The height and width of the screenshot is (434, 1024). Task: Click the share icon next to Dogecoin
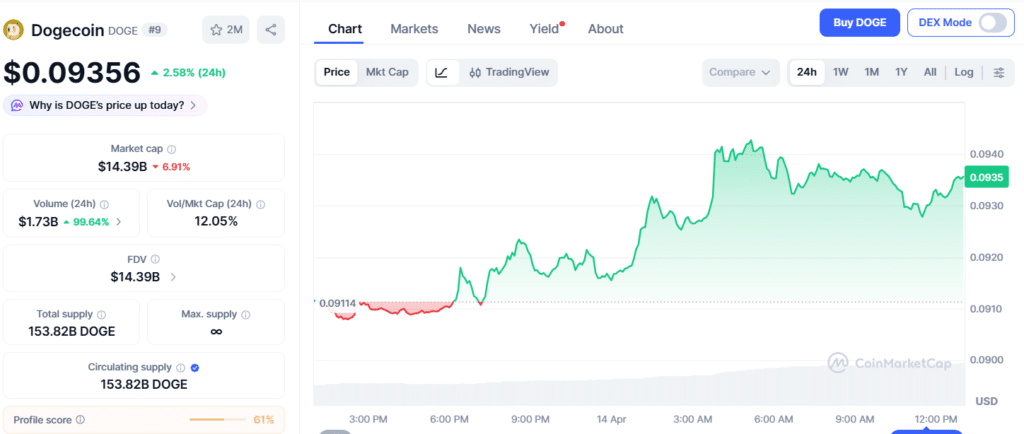[x=271, y=30]
